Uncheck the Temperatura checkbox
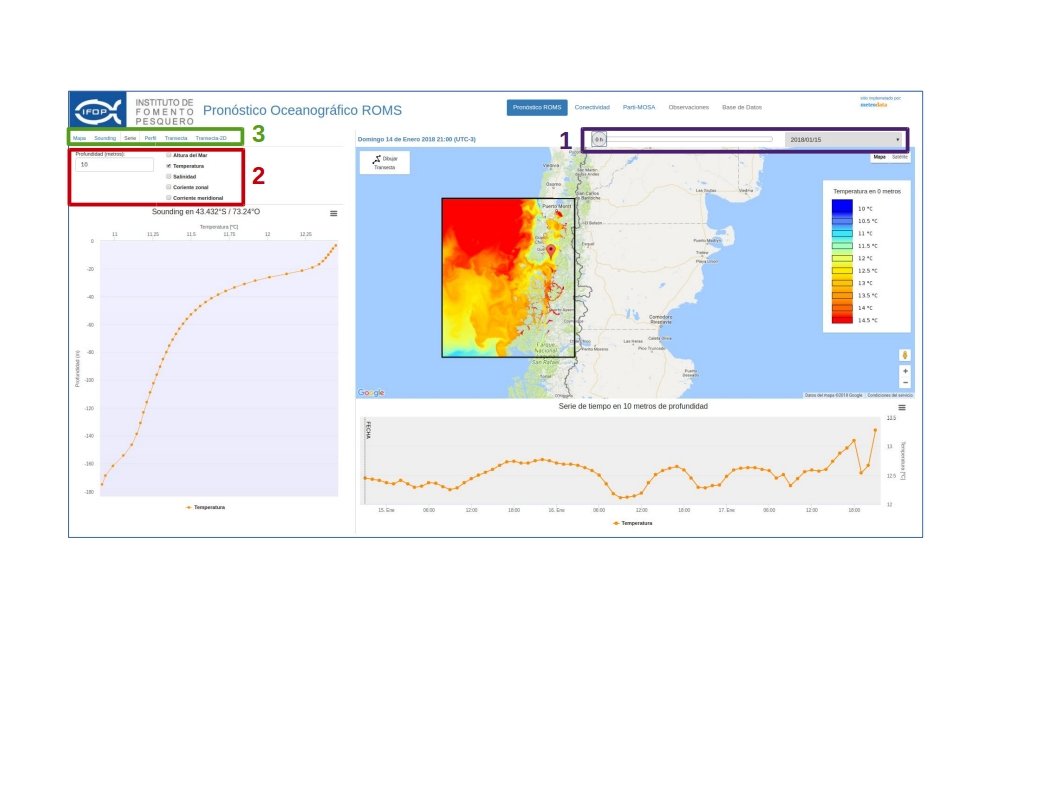1058x794 pixels. coord(169,166)
